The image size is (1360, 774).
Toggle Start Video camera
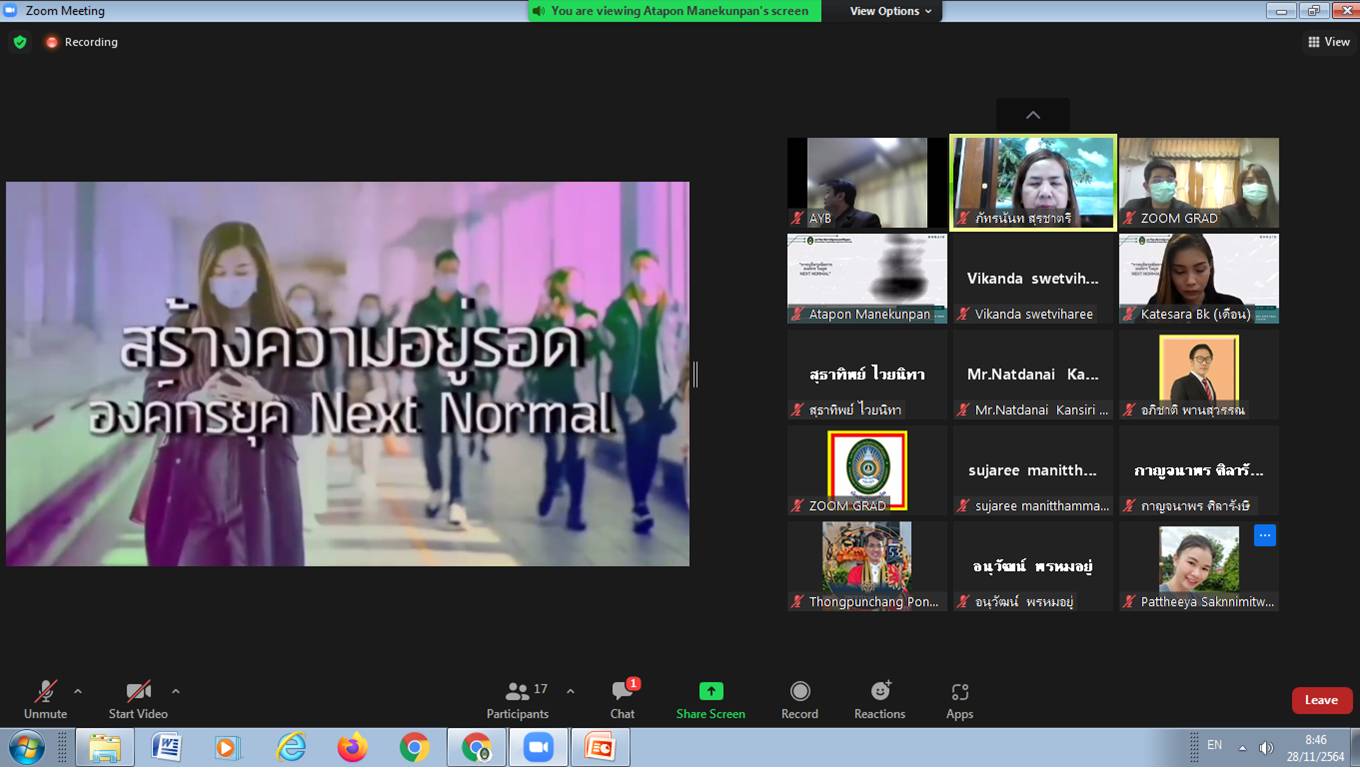(138, 691)
